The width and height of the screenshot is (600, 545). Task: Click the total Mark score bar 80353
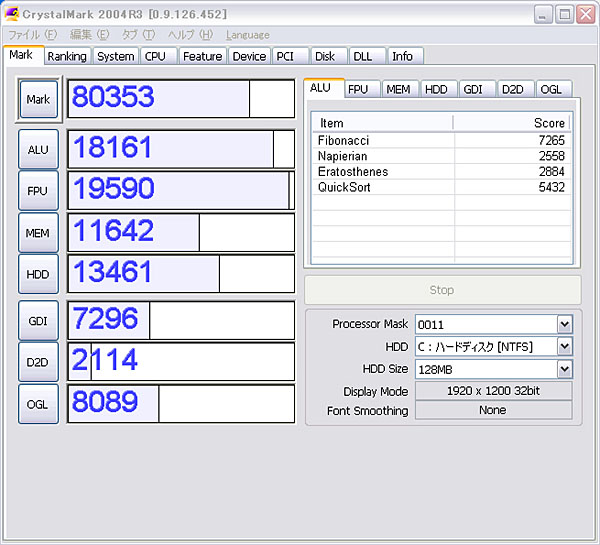pyautogui.click(x=181, y=99)
